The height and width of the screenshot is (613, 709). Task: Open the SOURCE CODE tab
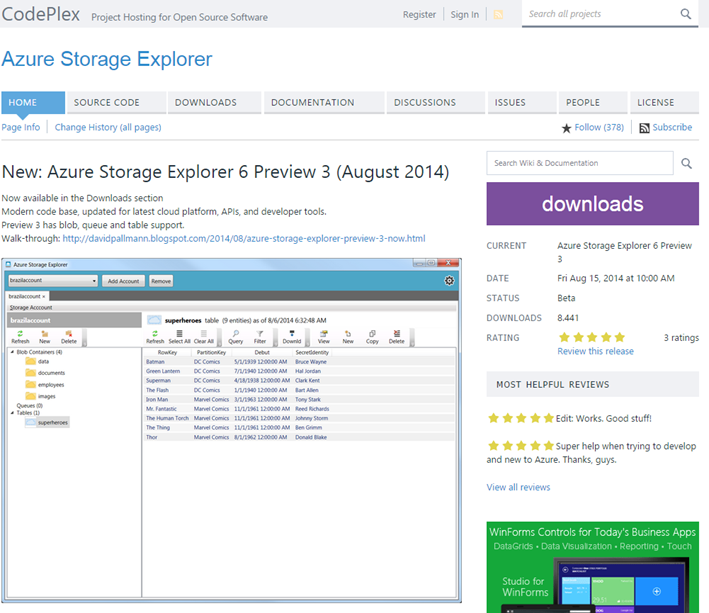click(117, 103)
